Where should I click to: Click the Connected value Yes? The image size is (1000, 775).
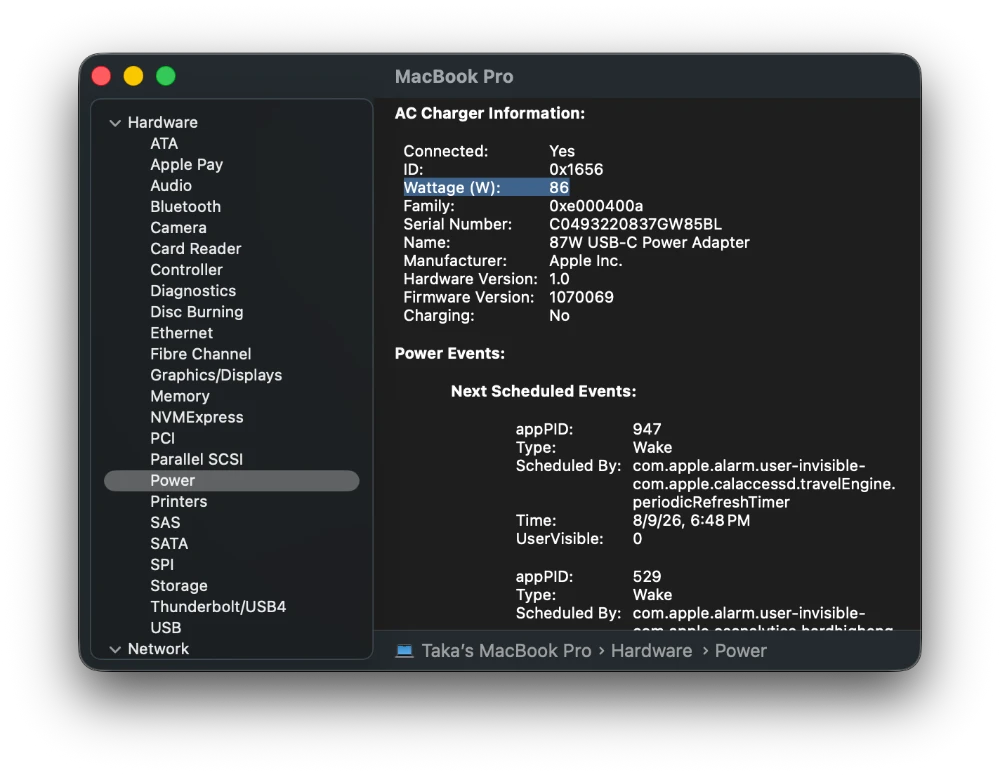(562, 151)
